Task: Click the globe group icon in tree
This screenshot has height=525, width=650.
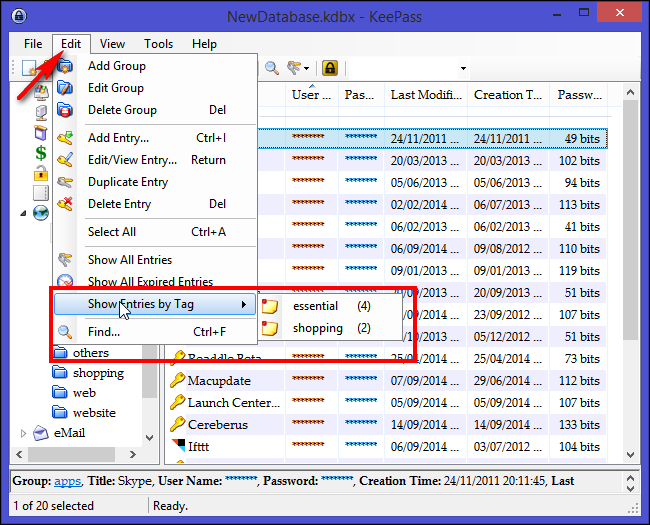Action: [40, 213]
